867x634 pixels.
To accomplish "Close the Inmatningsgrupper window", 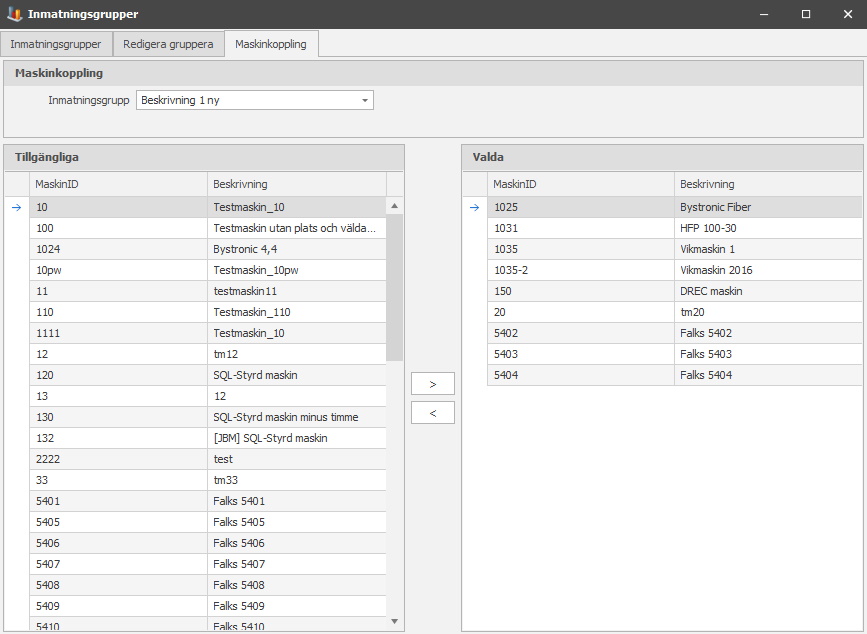I will [848, 14].
